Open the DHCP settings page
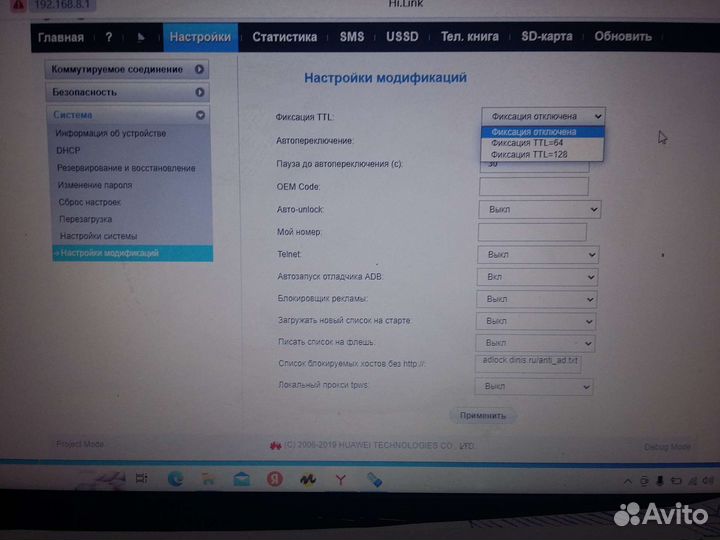720x540 pixels. pos(68,151)
